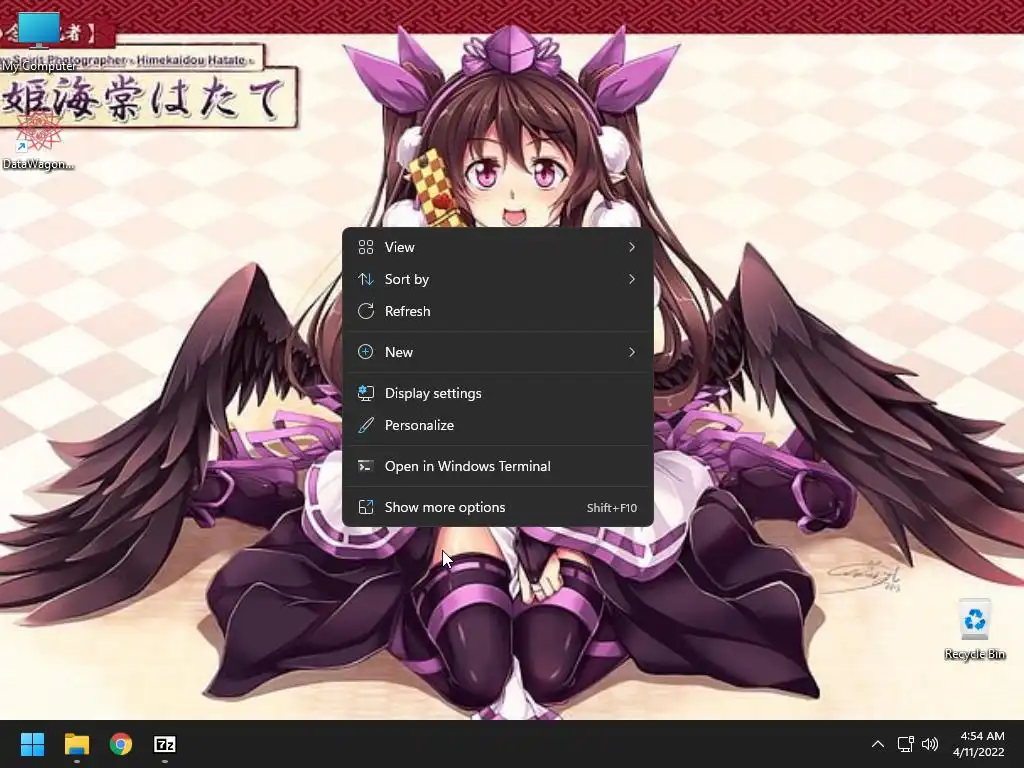Select the Recycle Bin desktop icon

click(x=974, y=630)
